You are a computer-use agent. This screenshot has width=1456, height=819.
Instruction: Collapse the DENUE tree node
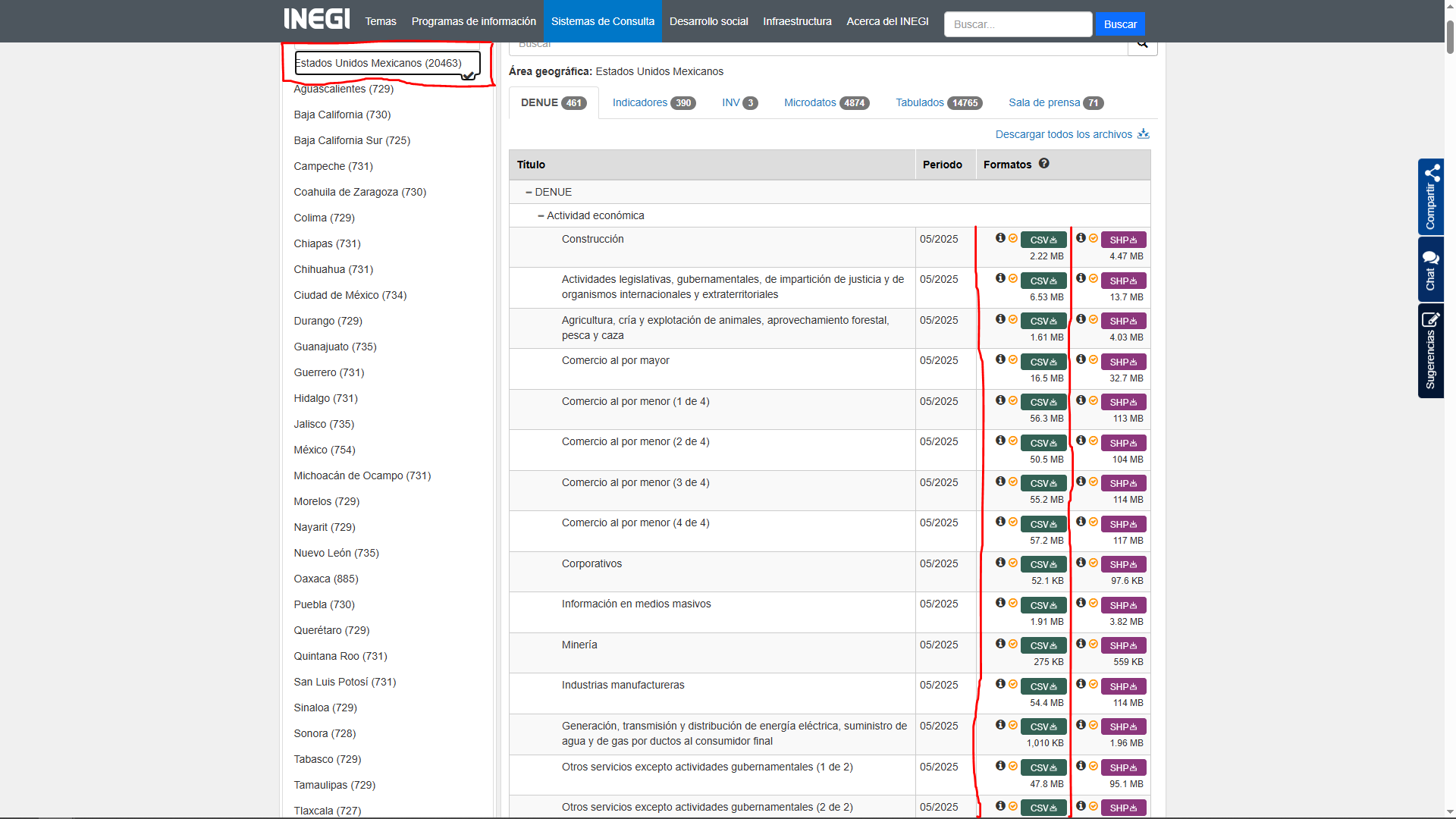tap(529, 193)
